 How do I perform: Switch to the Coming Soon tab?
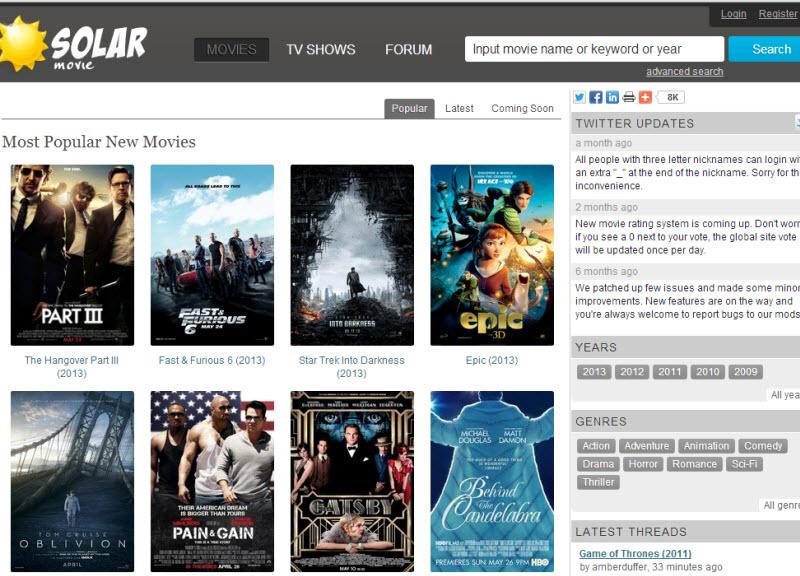(522, 108)
